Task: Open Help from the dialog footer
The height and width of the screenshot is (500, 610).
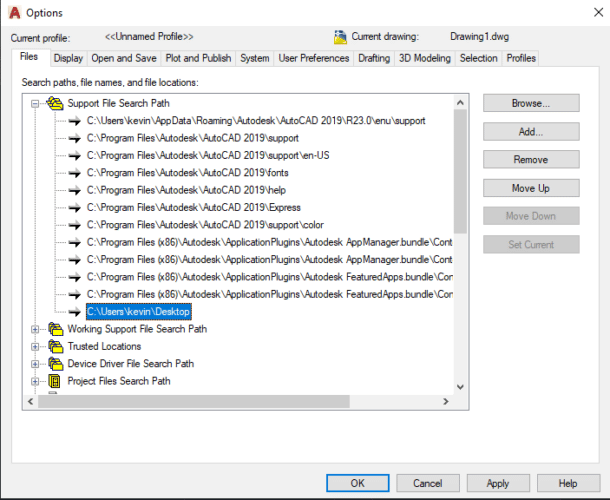Action: point(568,483)
